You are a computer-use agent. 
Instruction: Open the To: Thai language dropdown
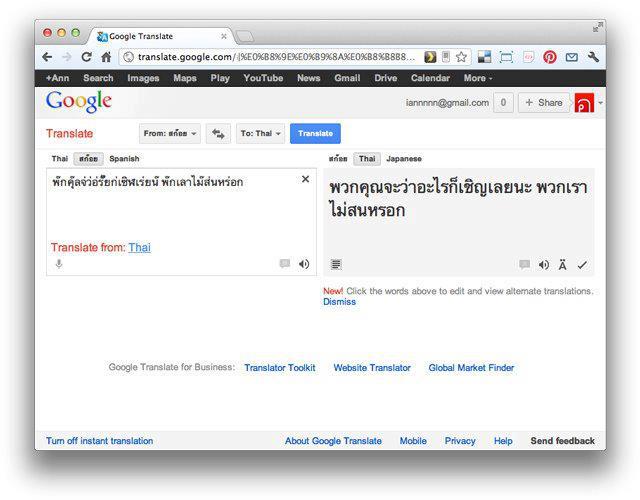(x=260, y=133)
